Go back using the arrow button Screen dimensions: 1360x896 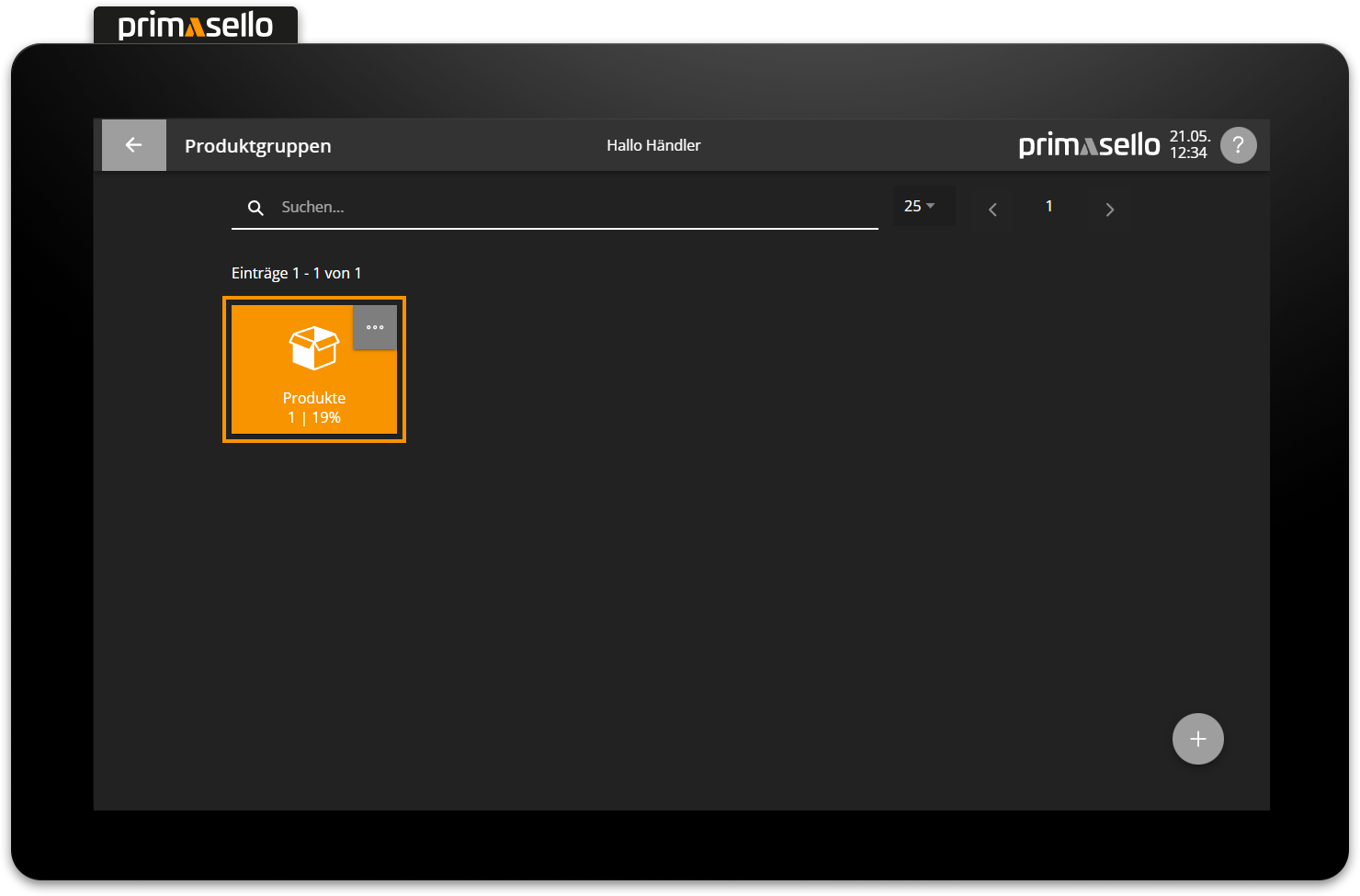click(x=134, y=145)
